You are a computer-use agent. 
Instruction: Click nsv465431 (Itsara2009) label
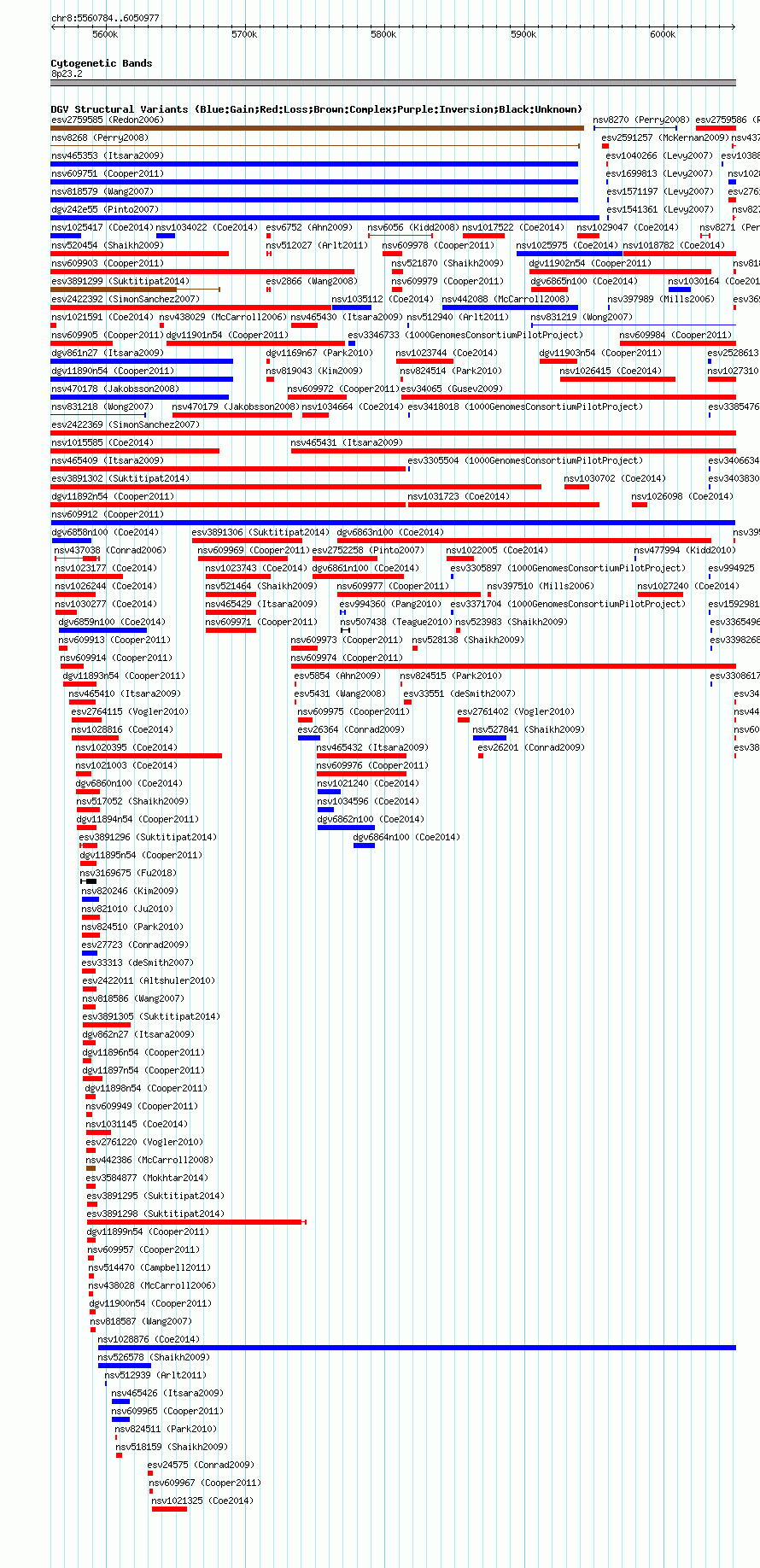click(347, 443)
